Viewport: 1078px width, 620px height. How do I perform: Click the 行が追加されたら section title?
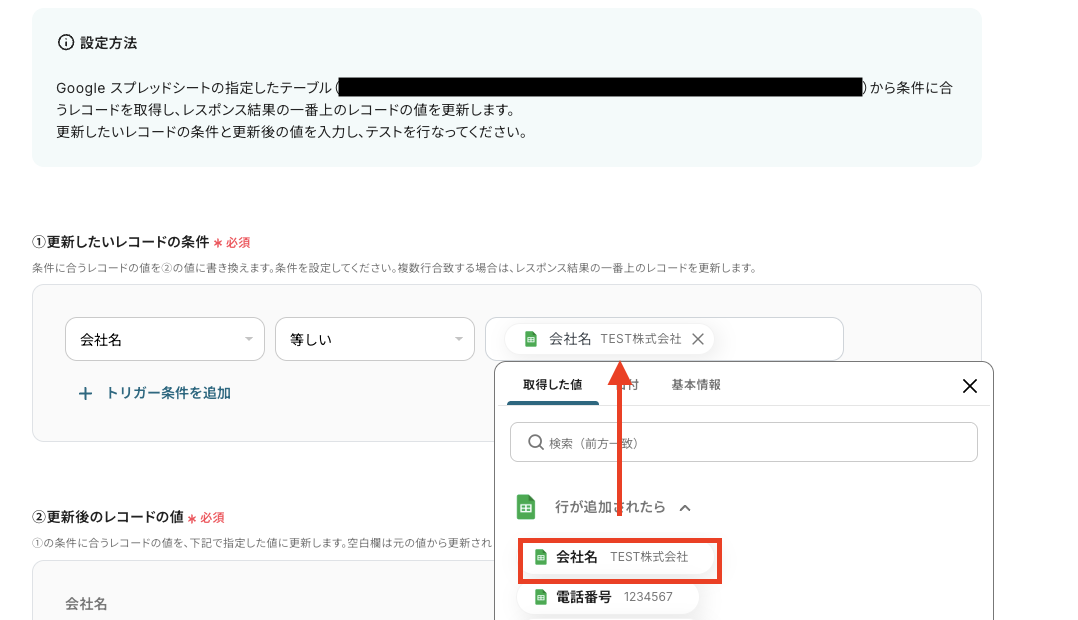610,507
